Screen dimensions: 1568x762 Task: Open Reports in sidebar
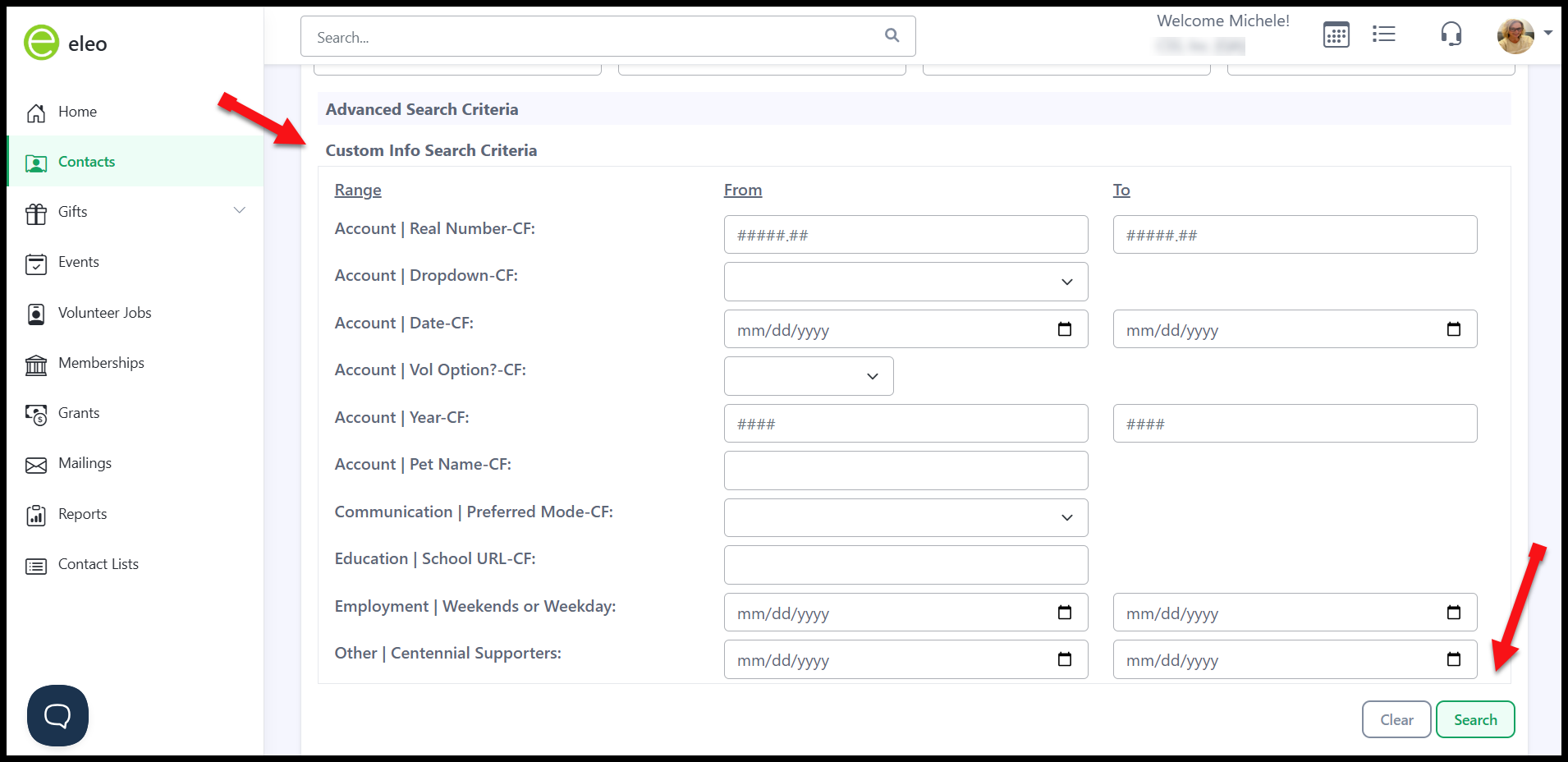135,514
